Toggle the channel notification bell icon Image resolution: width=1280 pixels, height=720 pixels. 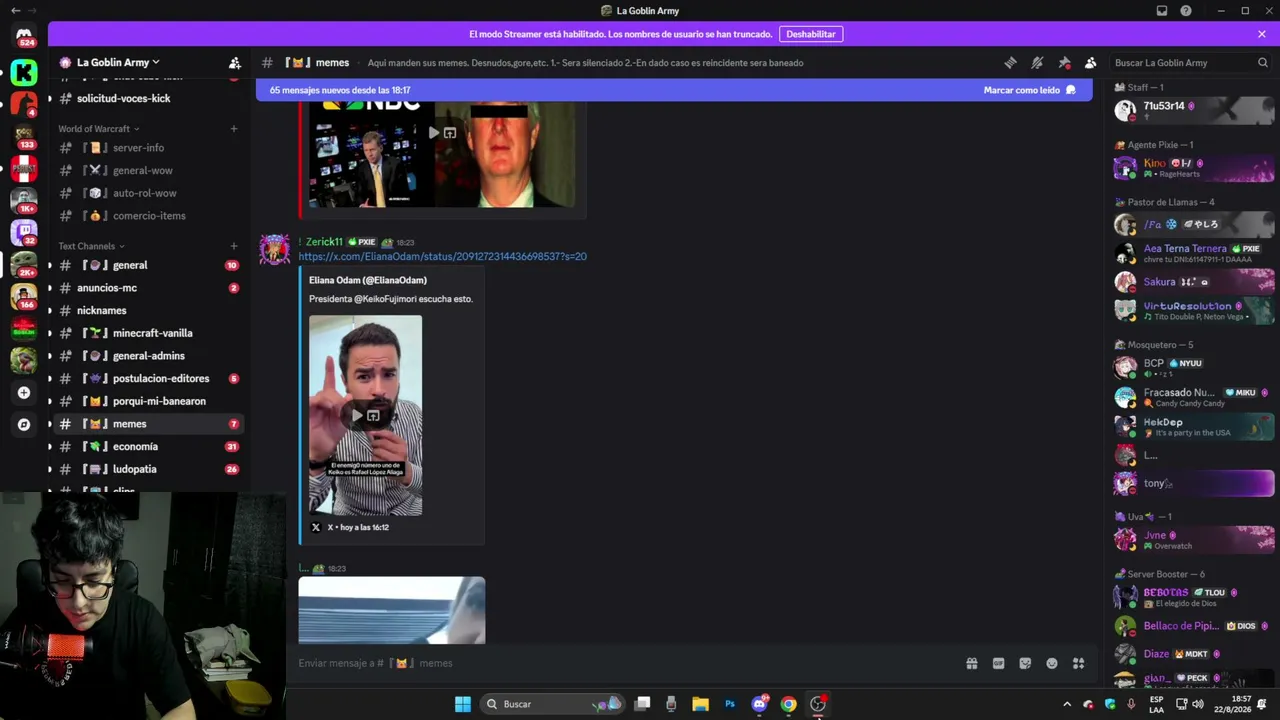1037,62
